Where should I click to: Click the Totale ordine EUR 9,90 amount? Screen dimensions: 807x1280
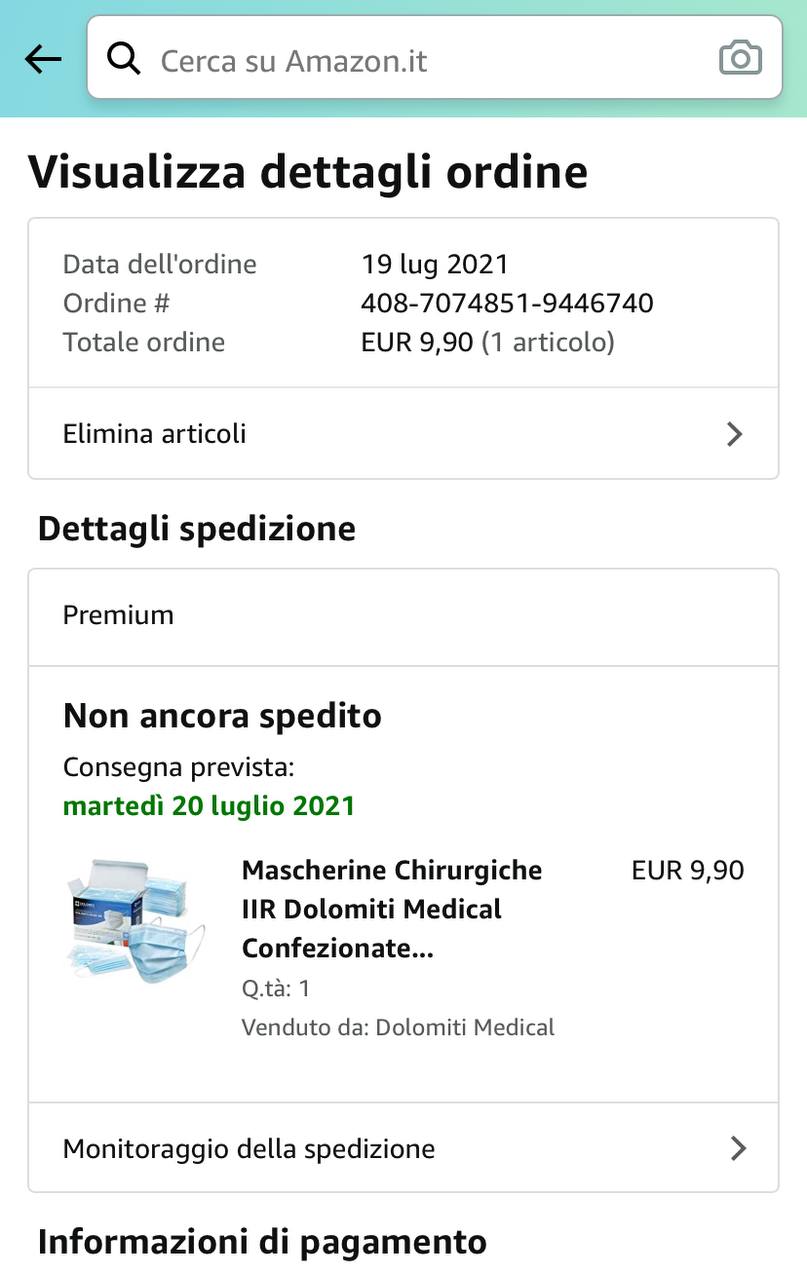coord(417,342)
